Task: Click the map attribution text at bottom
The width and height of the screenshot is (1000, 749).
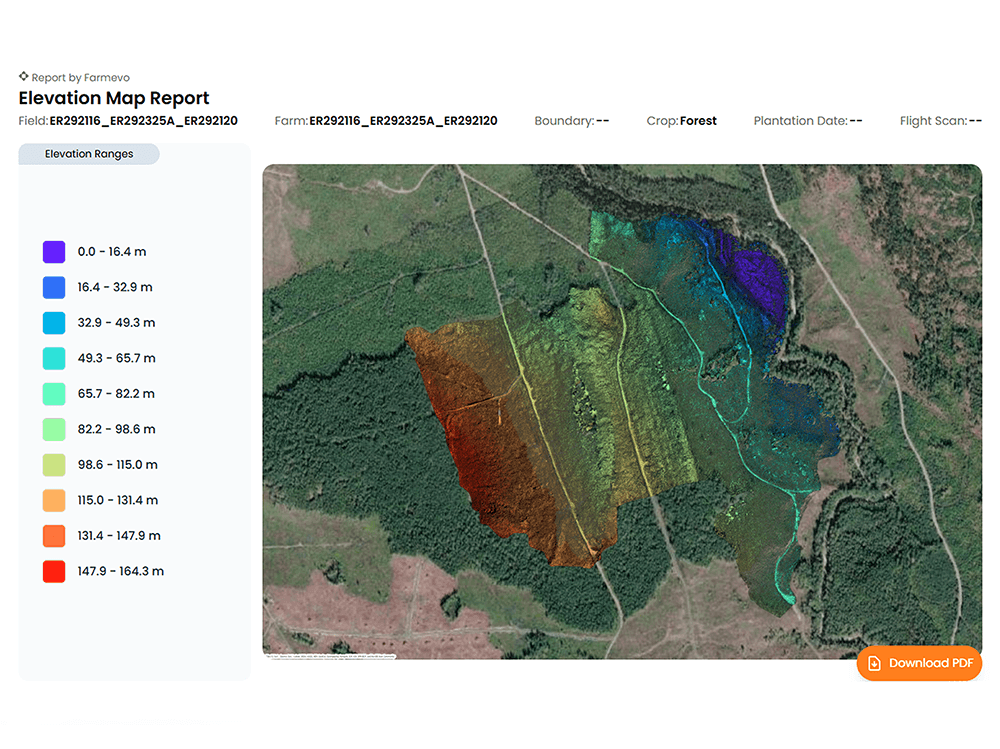Action: coord(330,656)
